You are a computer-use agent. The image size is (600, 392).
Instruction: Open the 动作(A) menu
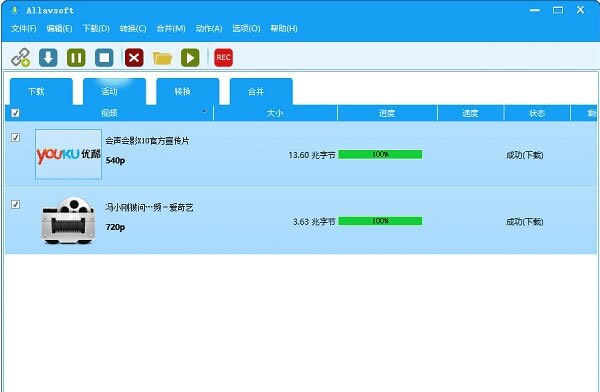209,29
